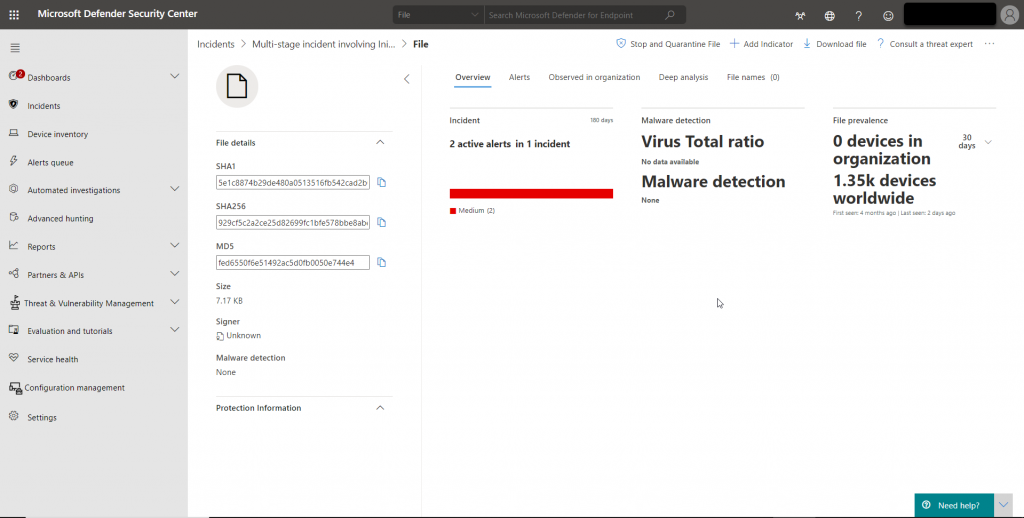Copy the SHA256 hash value

[381, 222]
